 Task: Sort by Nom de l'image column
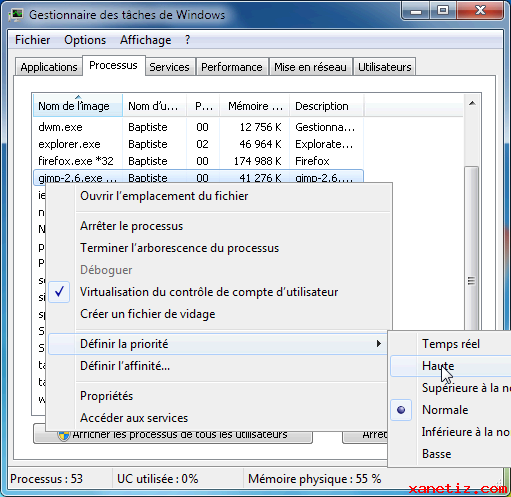78,106
